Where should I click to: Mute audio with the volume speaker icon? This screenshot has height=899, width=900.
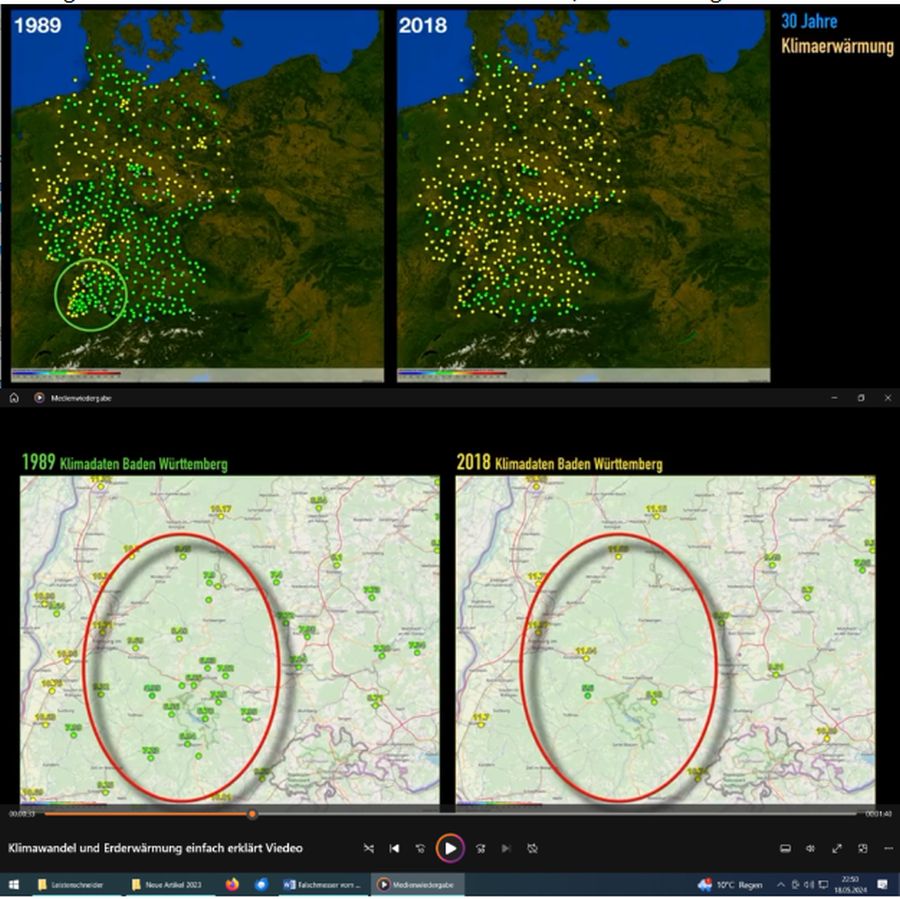(x=811, y=848)
